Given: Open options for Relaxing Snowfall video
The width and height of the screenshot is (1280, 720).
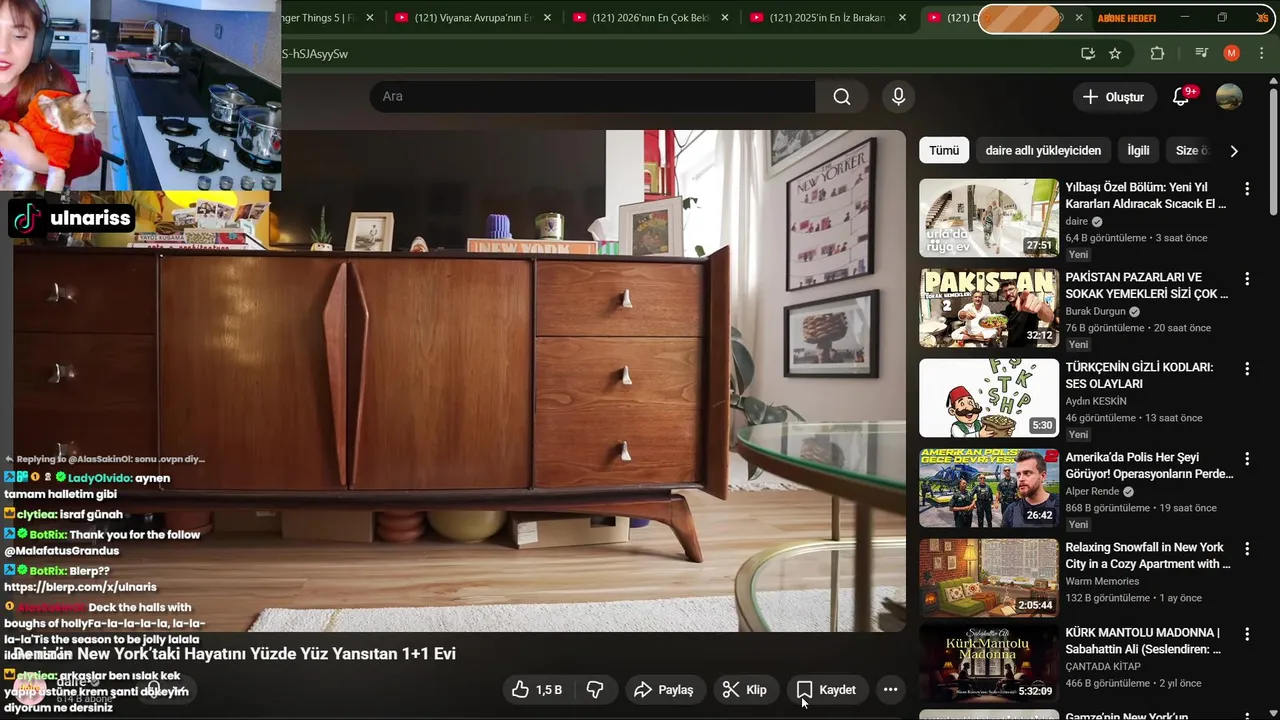Looking at the screenshot, I should (1247, 549).
